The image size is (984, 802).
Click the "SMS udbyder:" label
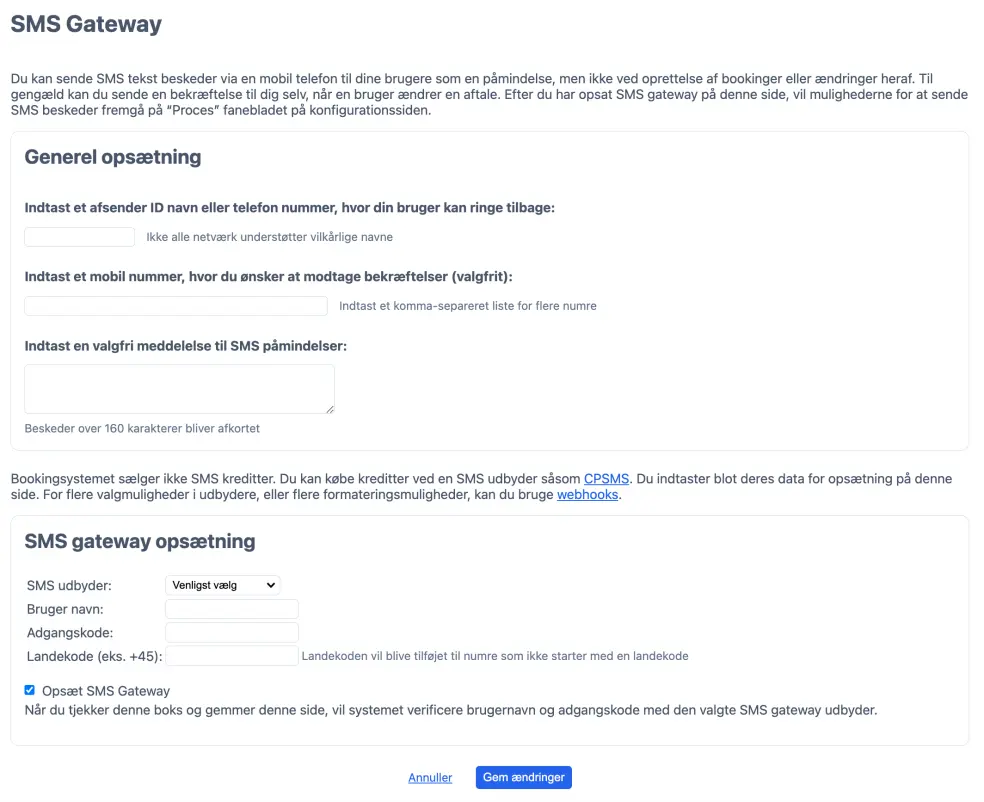click(69, 586)
